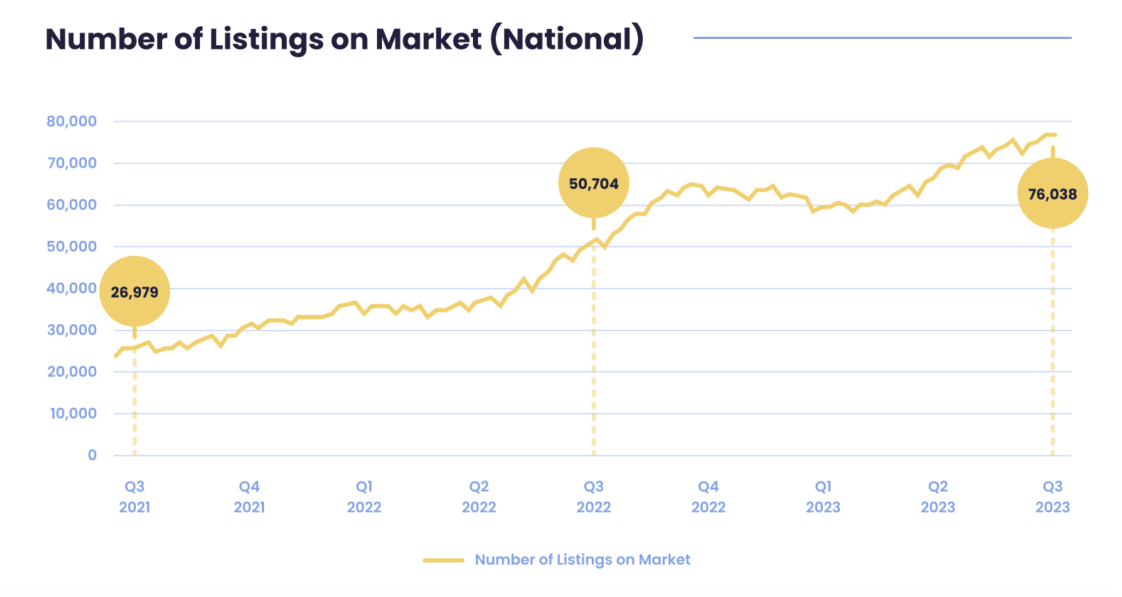Screen dimensions: 1122x597
Task: Click the 26,979 data callout bubble
Action: click(x=134, y=290)
